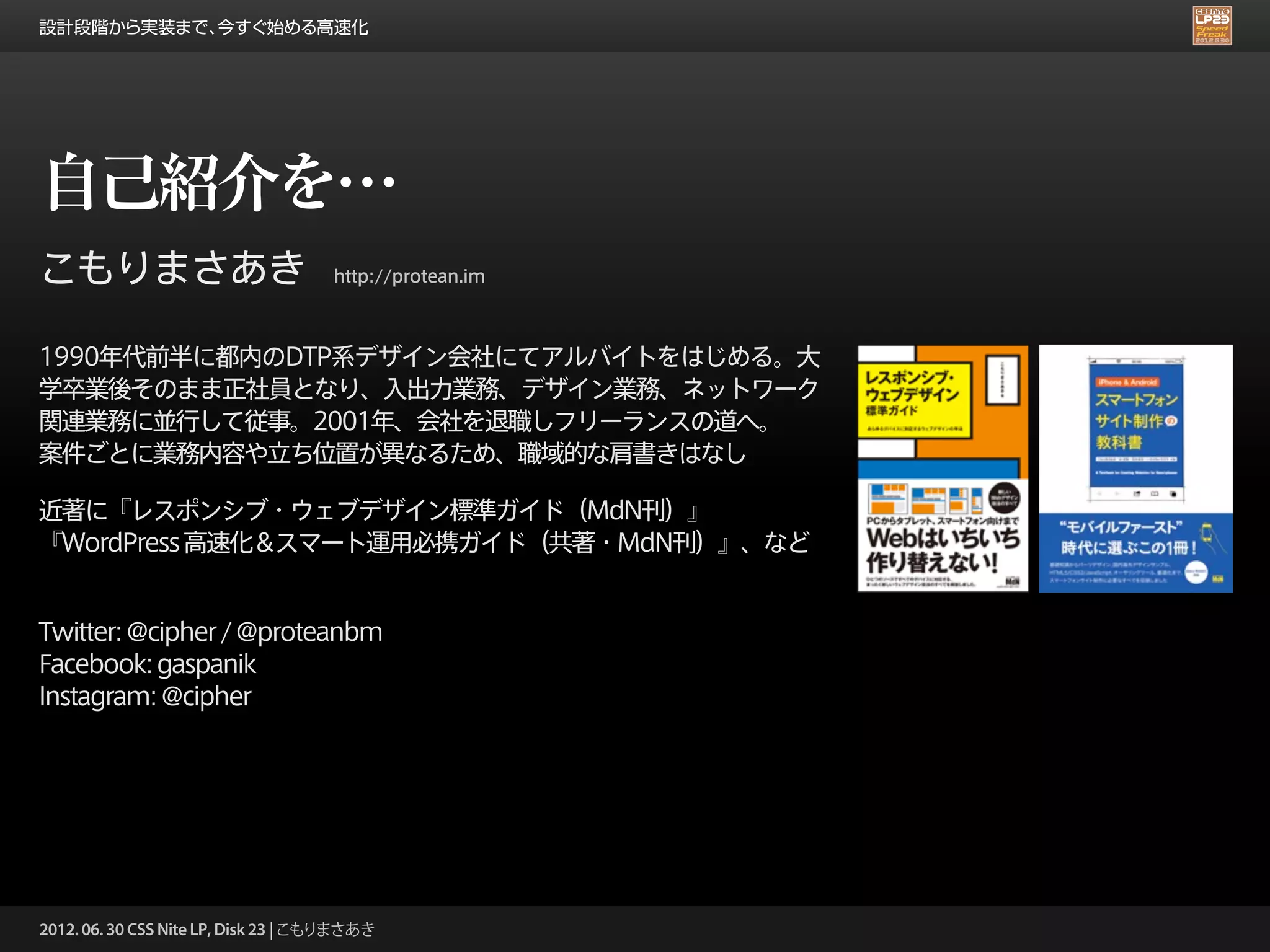Click the Facebook: gaspanik line

coord(148,664)
